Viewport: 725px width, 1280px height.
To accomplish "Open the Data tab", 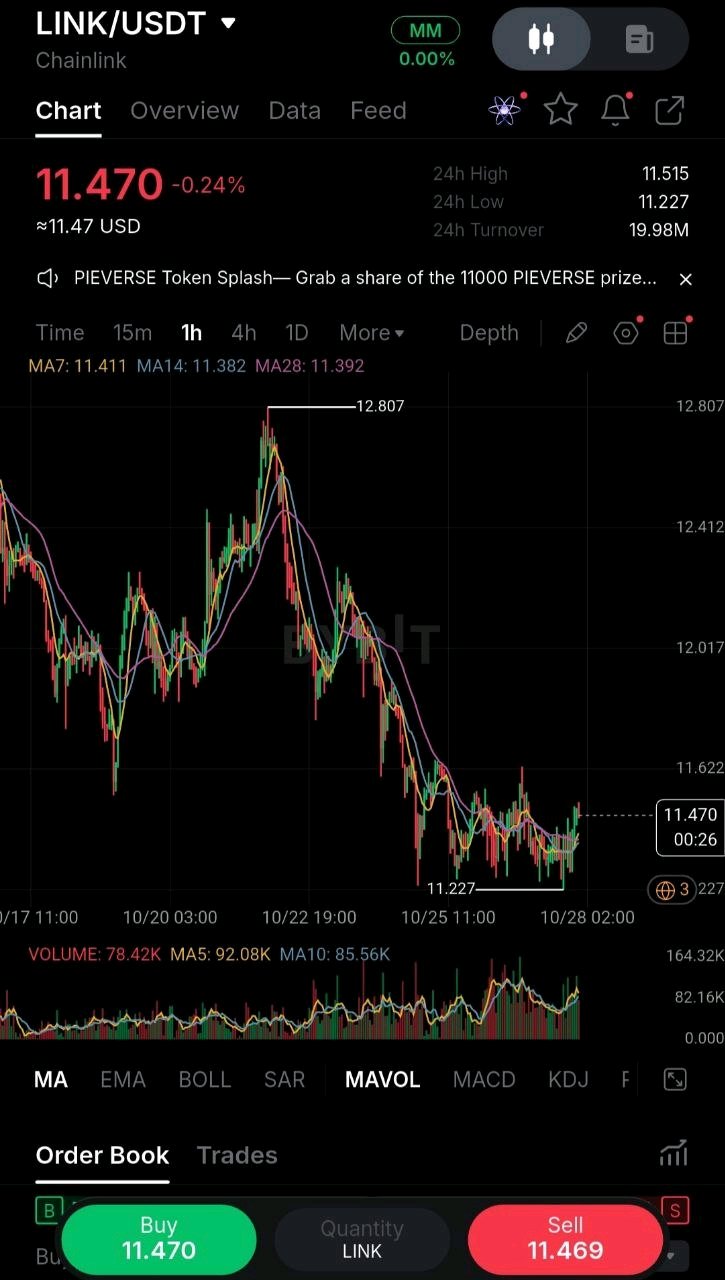I will pyautogui.click(x=294, y=111).
